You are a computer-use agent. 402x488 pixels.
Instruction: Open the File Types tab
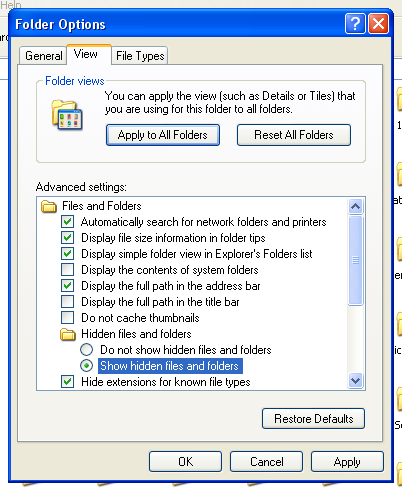140,56
